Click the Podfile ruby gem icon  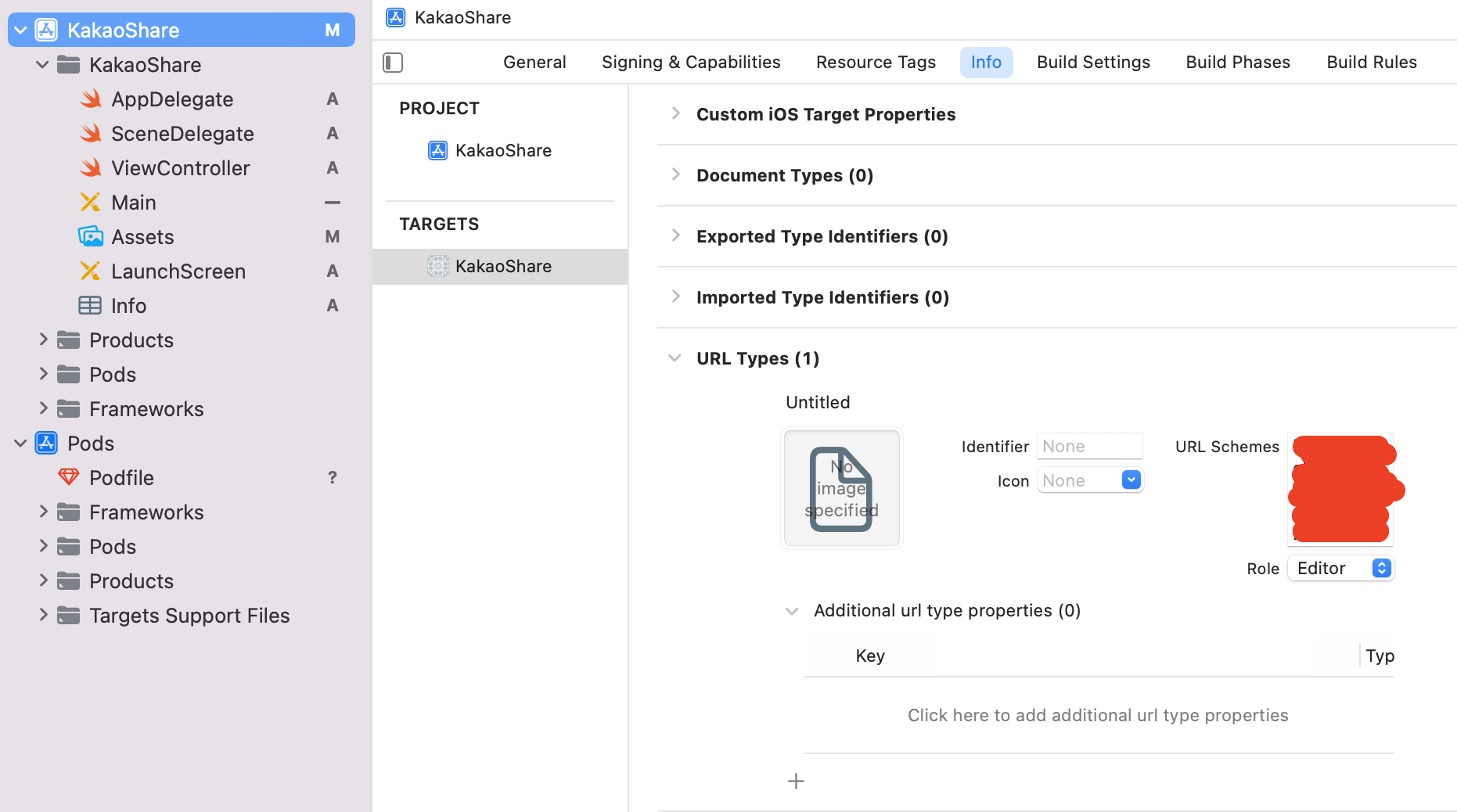(x=69, y=476)
